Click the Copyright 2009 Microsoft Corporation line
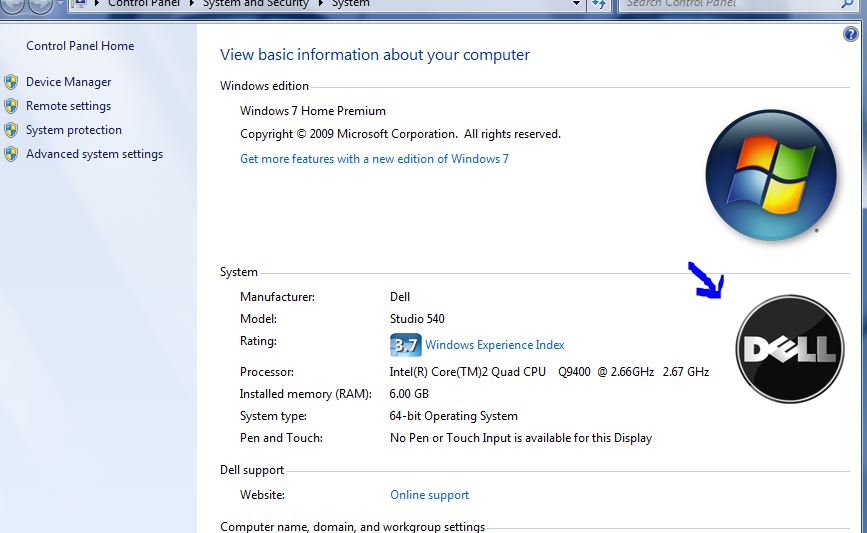867x533 pixels. pos(400,134)
